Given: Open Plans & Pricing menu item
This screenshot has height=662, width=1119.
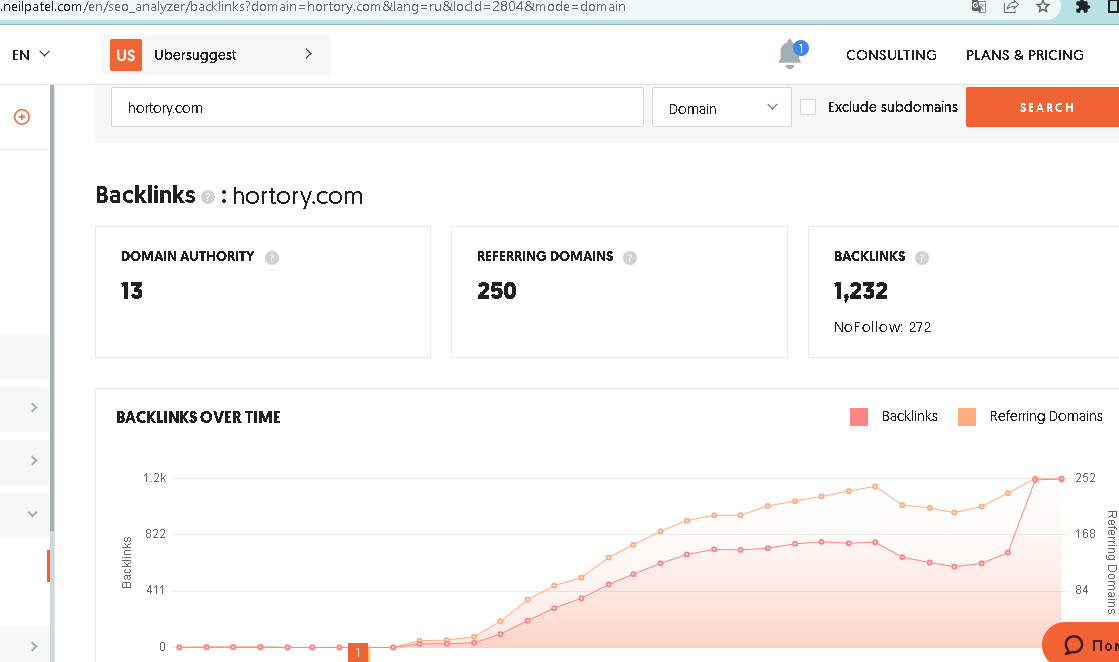Looking at the screenshot, I should [1025, 55].
